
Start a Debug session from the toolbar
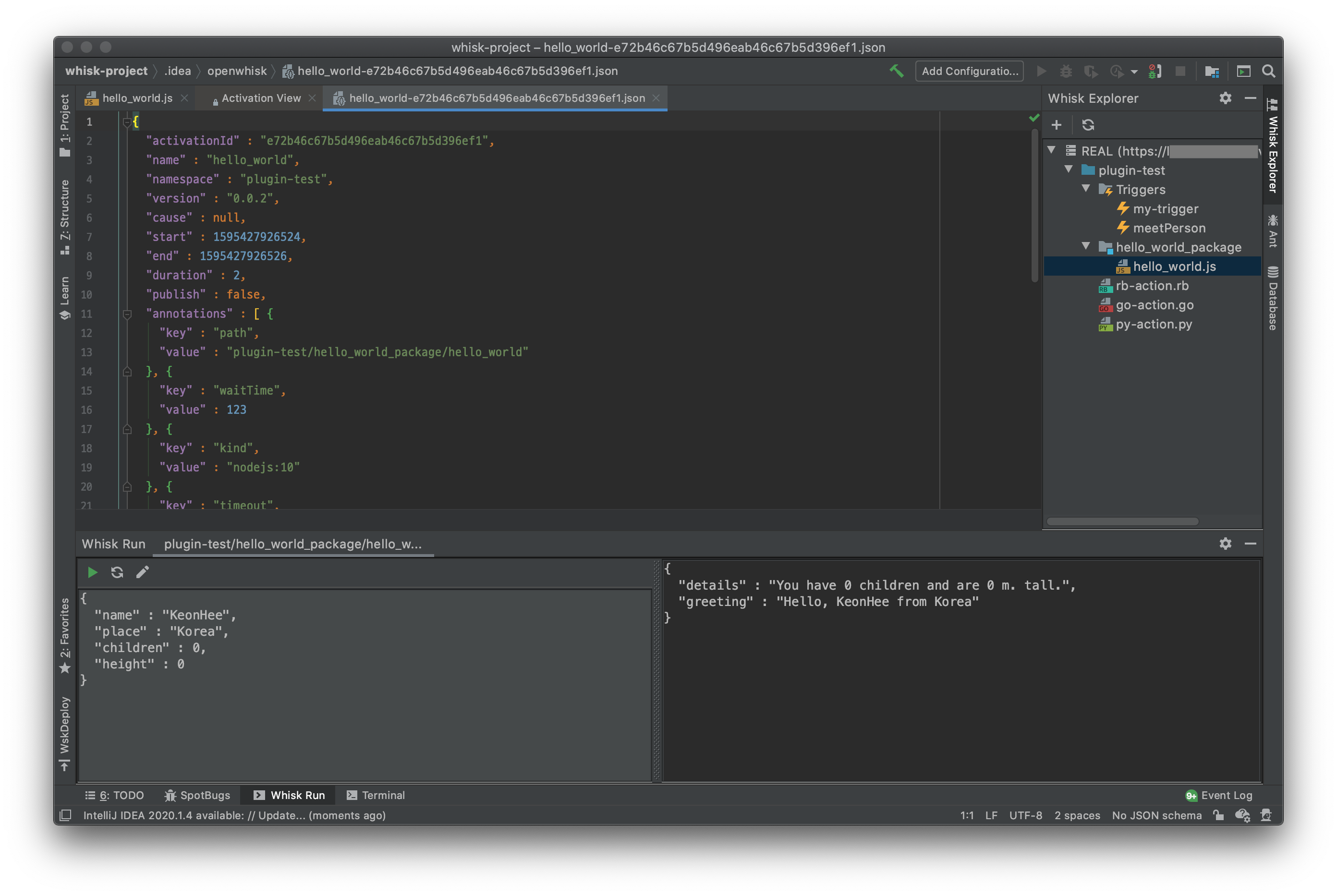coord(1066,71)
